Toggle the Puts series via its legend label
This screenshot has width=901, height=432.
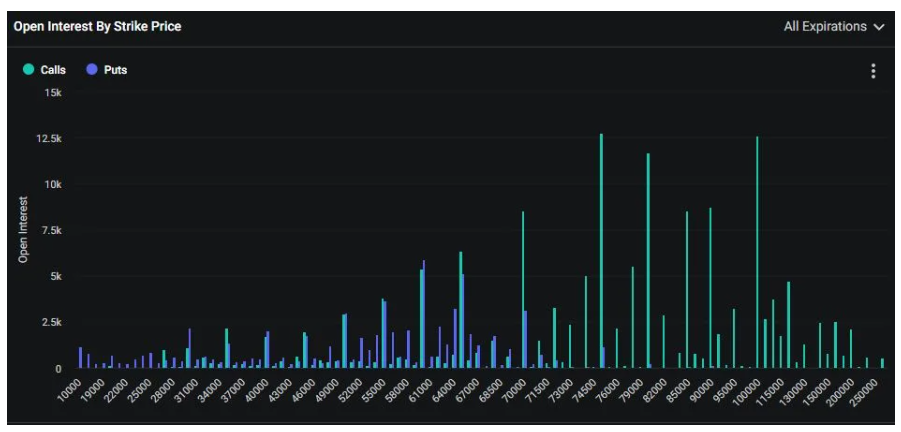tap(115, 70)
